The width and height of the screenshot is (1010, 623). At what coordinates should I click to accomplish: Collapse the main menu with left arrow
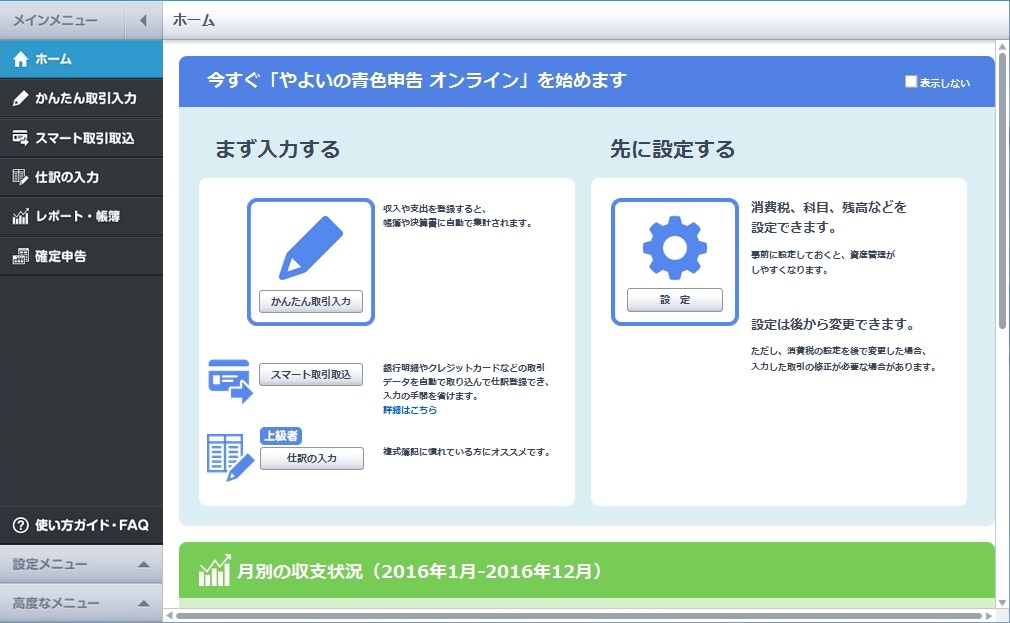[x=143, y=21]
